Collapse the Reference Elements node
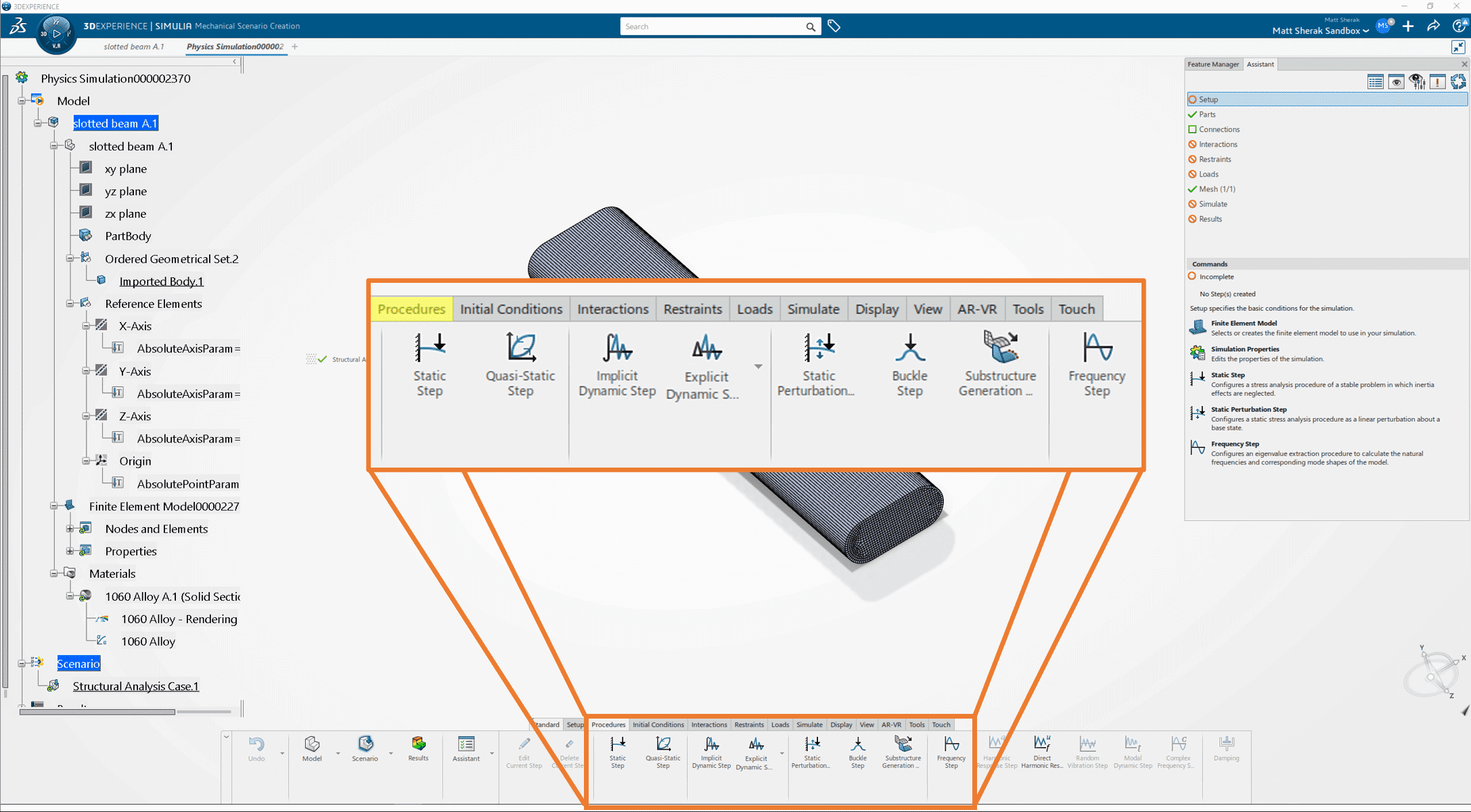This screenshot has width=1471, height=812. [70, 303]
